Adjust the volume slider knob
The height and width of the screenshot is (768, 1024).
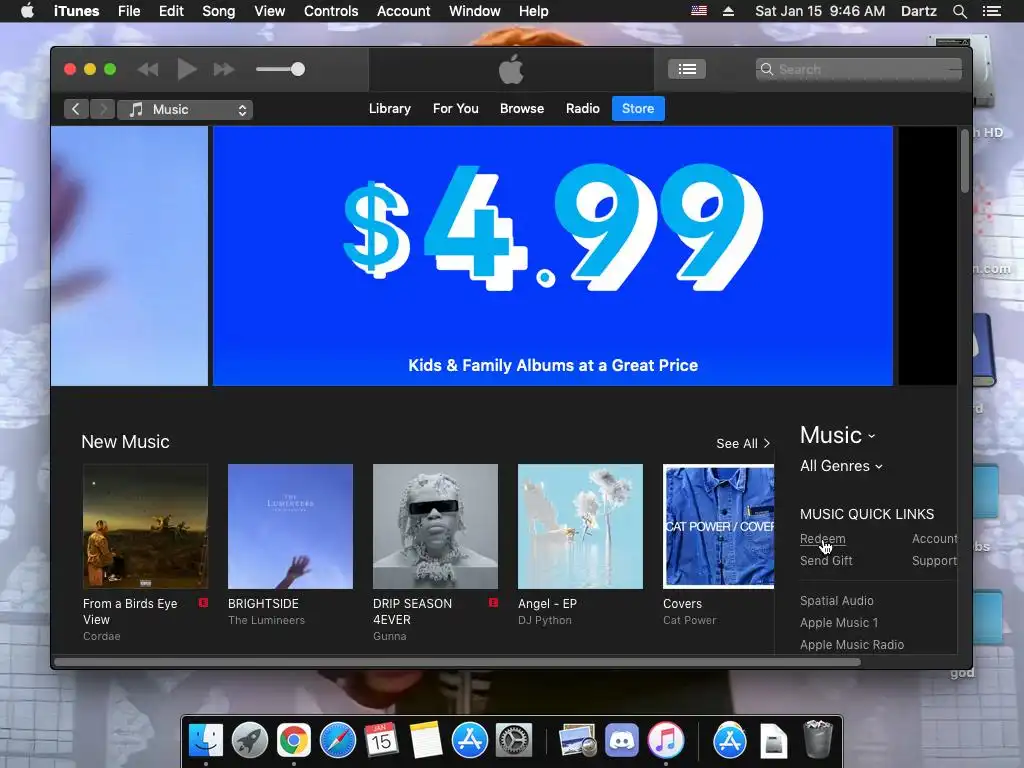(x=298, y=69)
